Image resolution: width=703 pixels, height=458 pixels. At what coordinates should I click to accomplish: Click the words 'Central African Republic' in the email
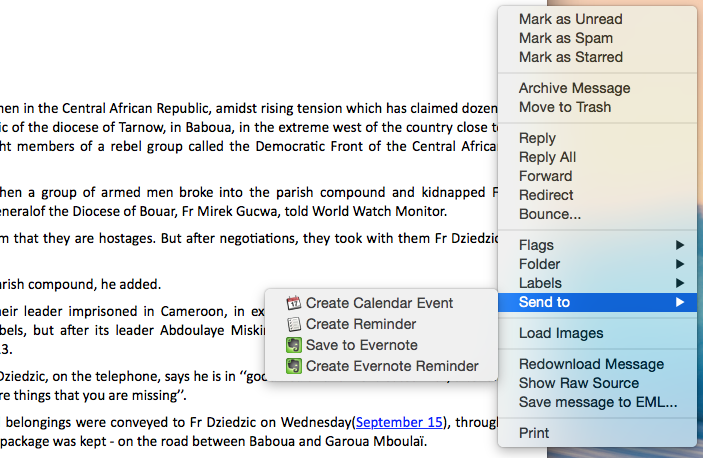point(136,108)
